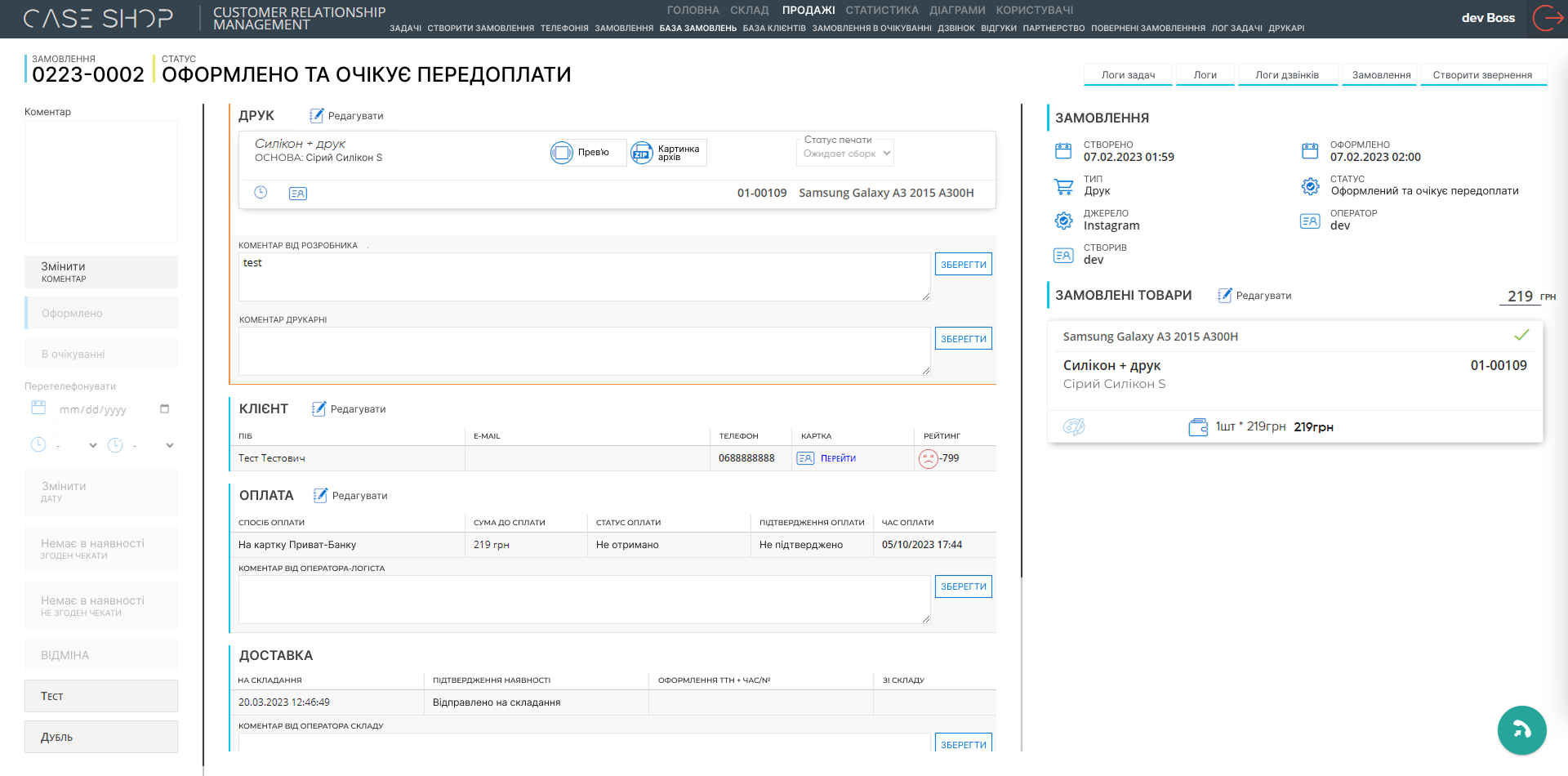Open the callback minute dropdown
Image resolution: width=1568 pixels, height=776 pixels.
[154, 445]
